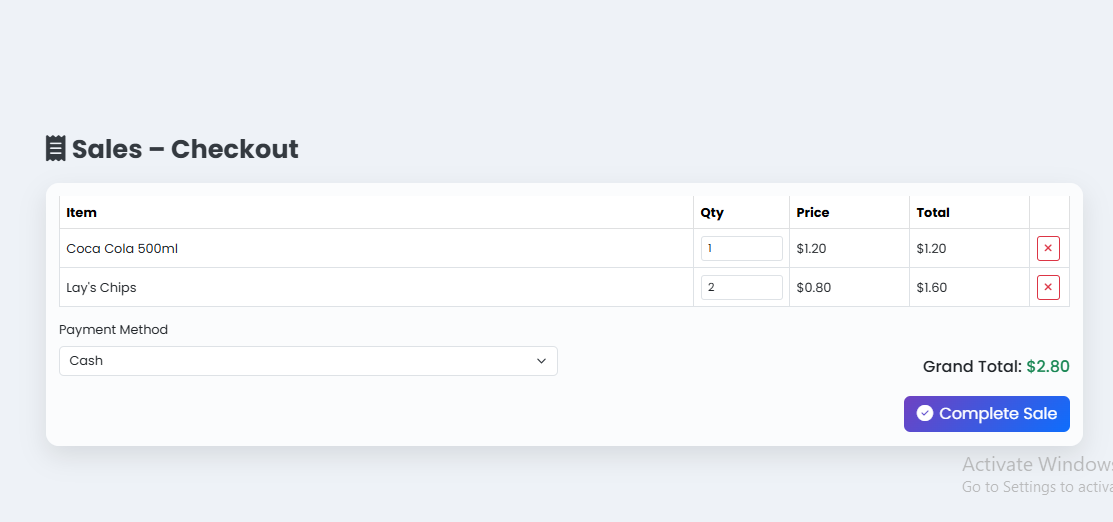Click the $1.60 total for Lay's Chips
The width and height of the screenshot is (1113, 522).
[x=931, y=287]
